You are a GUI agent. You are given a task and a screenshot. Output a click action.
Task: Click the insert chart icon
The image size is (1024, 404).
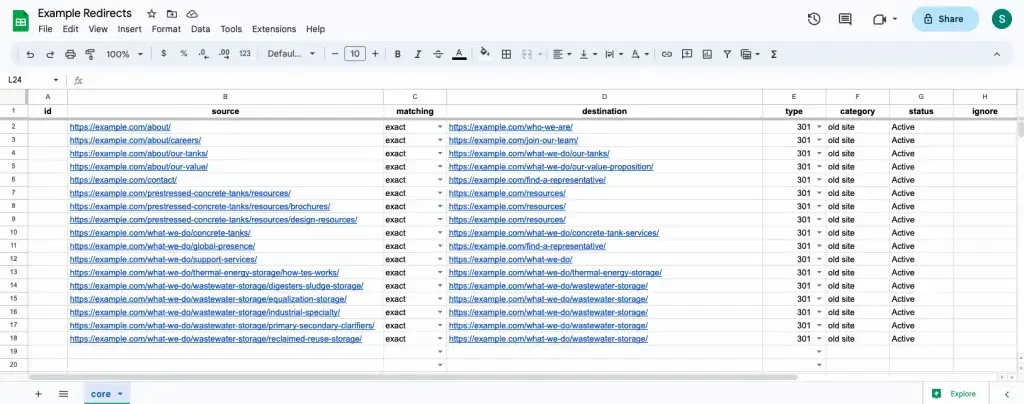point(707,54)
